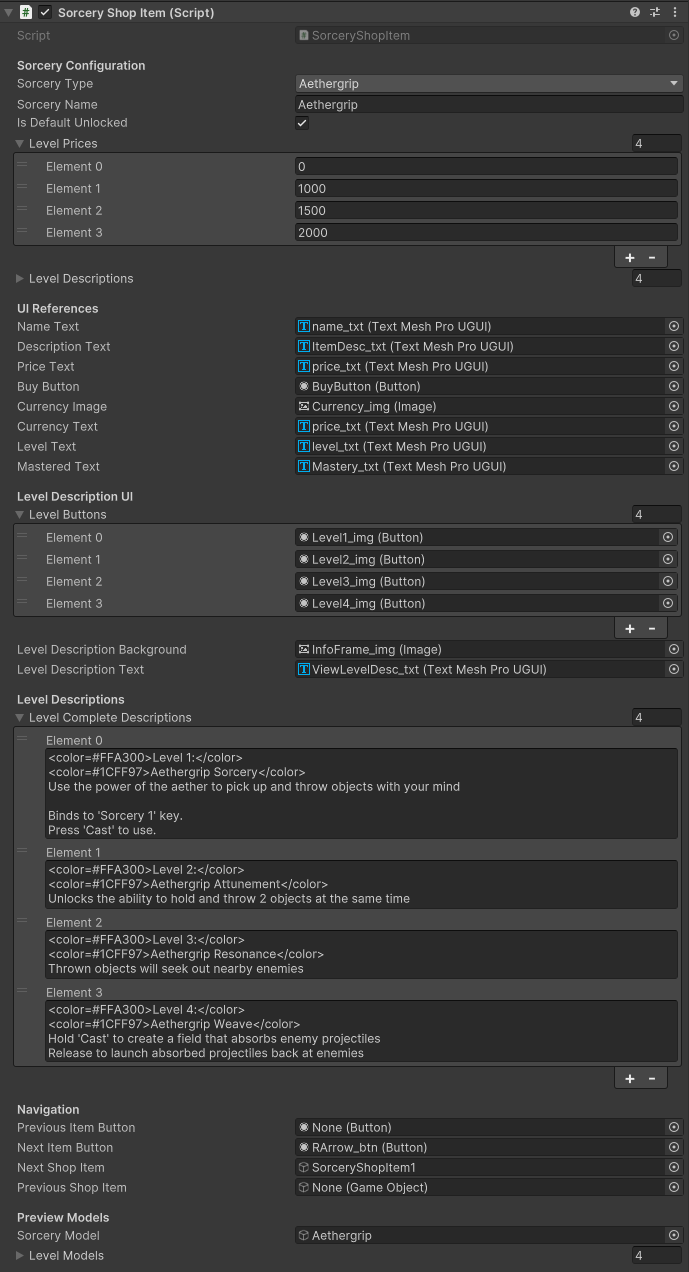Remove element from Level Buttons list
This screenshot has width=689, height=1272.
click(x=652, y=629)
